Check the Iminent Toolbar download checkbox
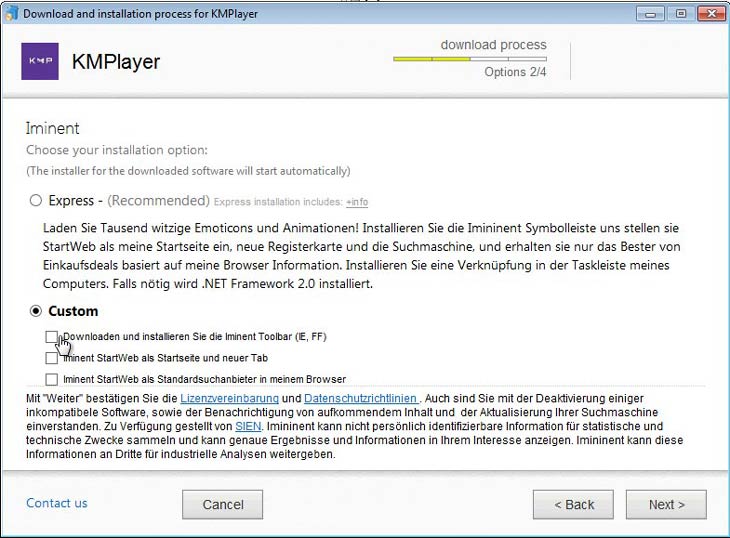Image resolution: width=730 pixels, height=538 pixels. tap(52, 336)
